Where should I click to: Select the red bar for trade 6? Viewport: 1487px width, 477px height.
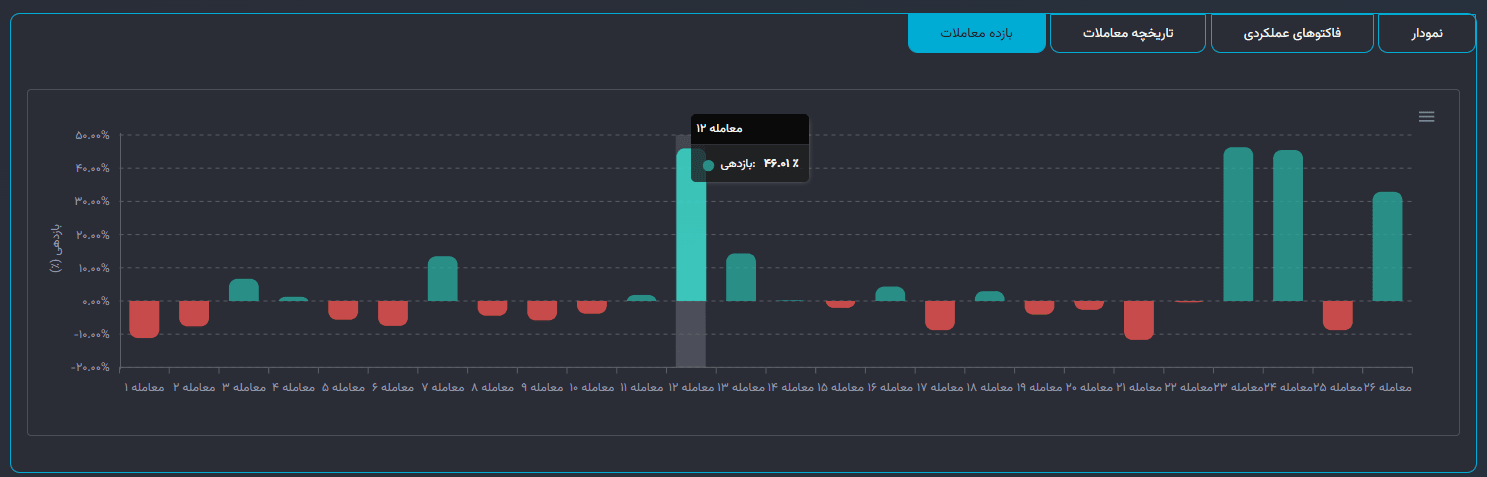[x=393, y=313]
